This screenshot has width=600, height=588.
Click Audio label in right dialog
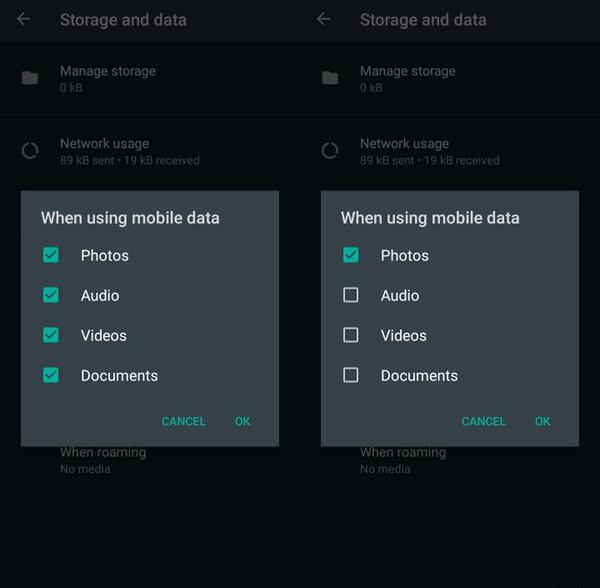400,296
